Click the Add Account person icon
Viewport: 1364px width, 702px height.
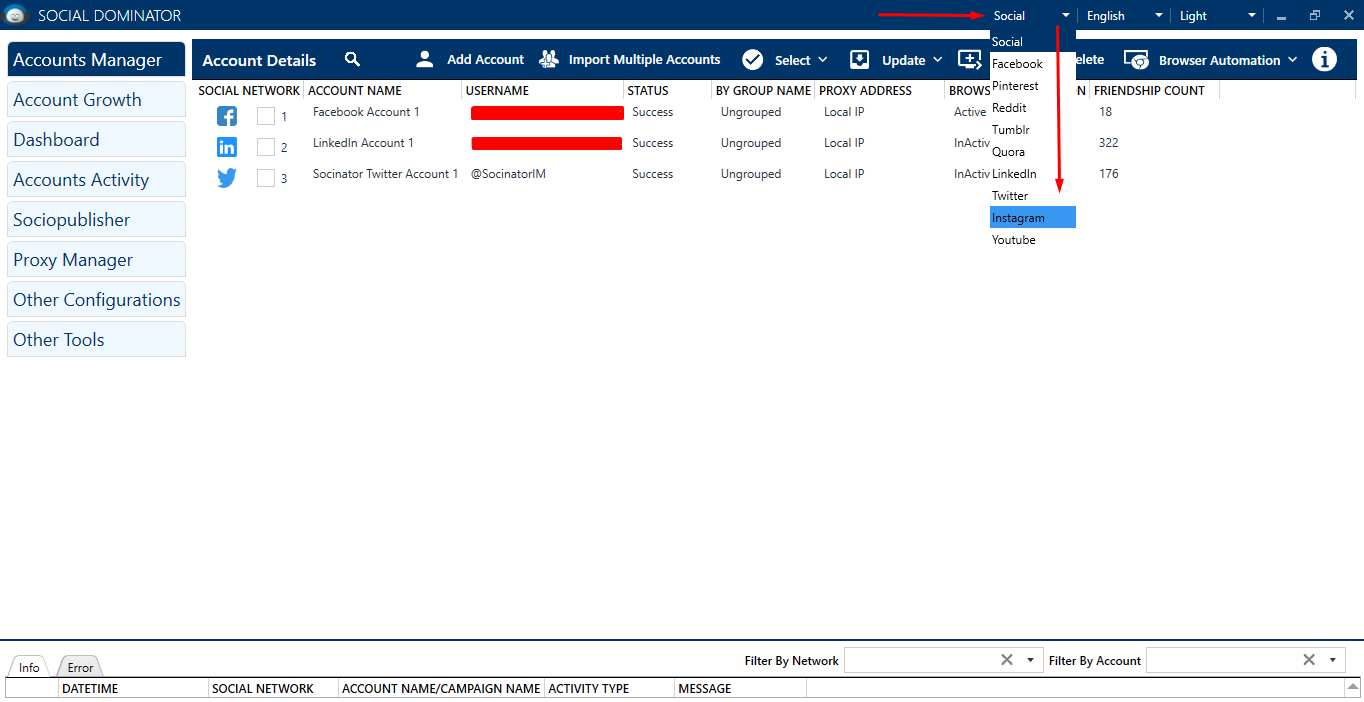click(x=425, y=59)
